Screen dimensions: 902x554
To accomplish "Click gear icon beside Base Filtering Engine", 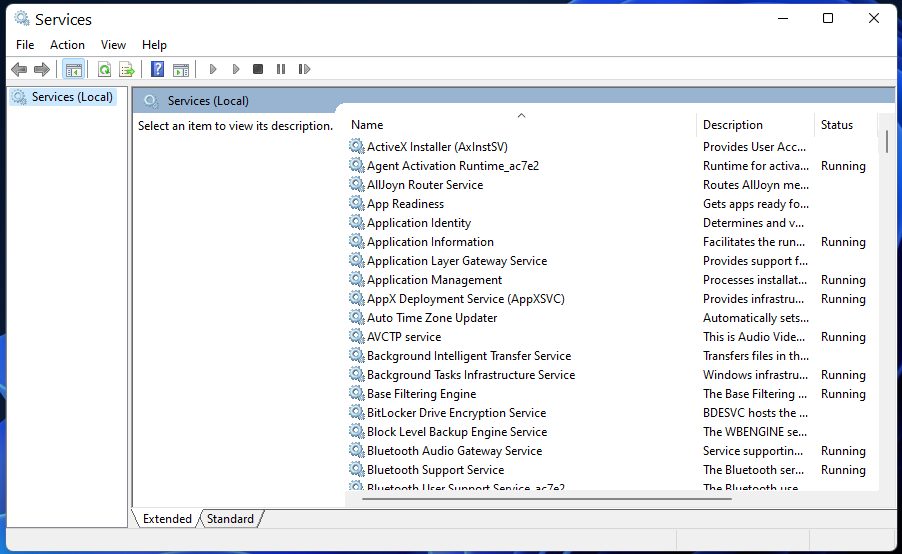I will click(x=357, y=393).
